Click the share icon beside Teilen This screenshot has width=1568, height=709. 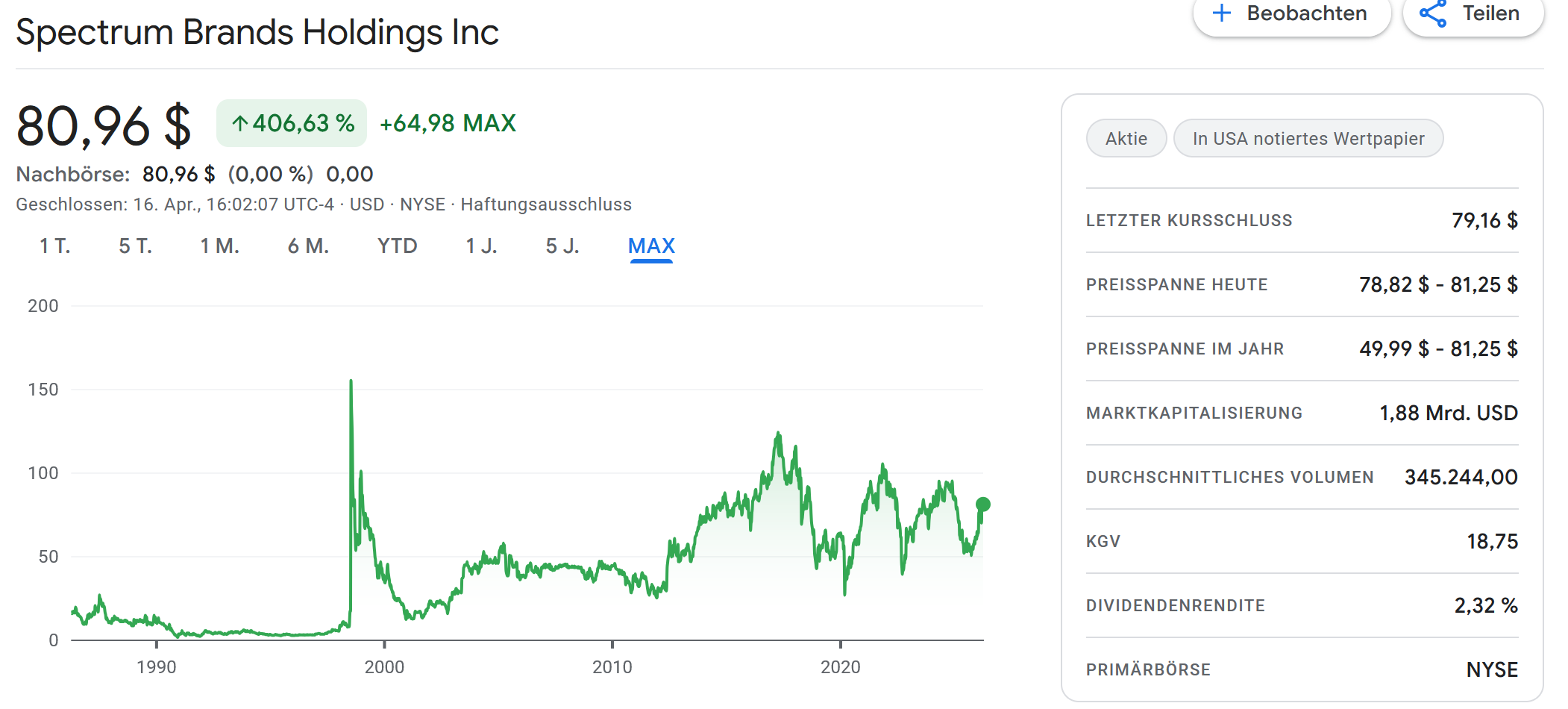[1432, 13]
